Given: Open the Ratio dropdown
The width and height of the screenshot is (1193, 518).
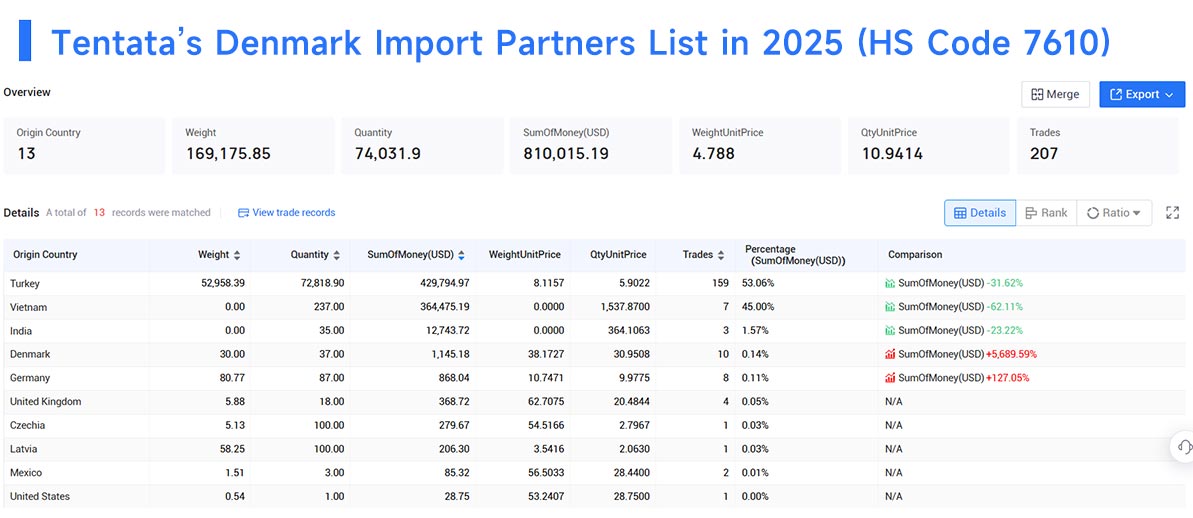Looking at the screenshot, I should pyautogui.click(x=1114, y=213).
